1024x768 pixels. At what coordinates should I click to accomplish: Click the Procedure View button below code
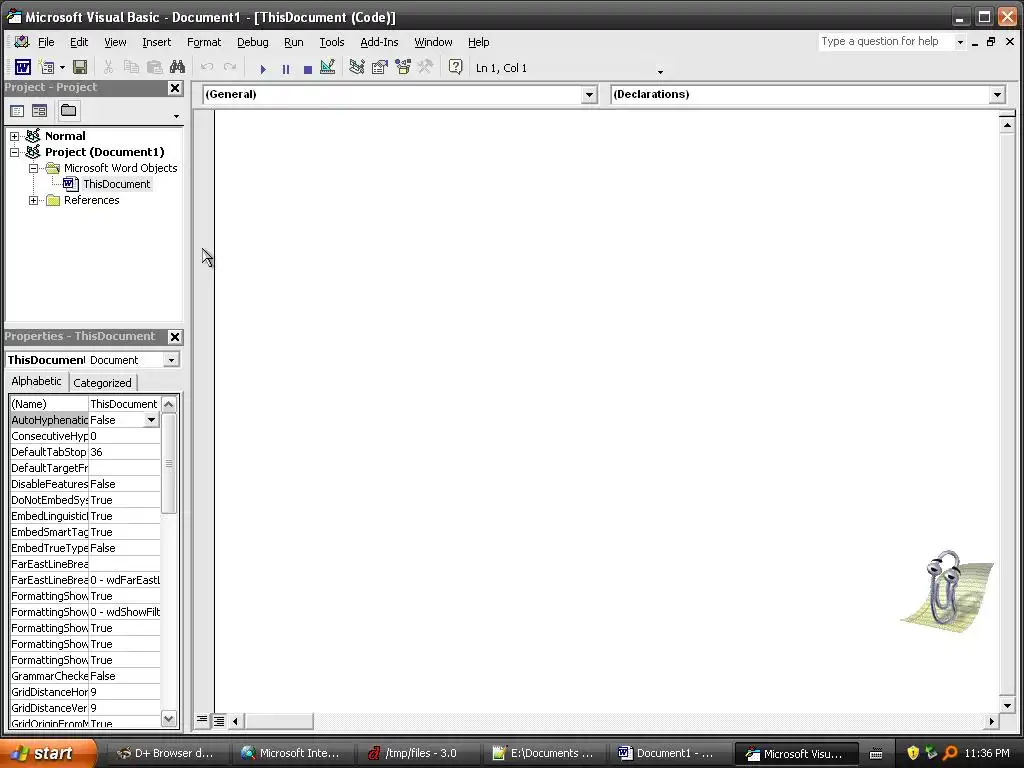tap(202, 720)
